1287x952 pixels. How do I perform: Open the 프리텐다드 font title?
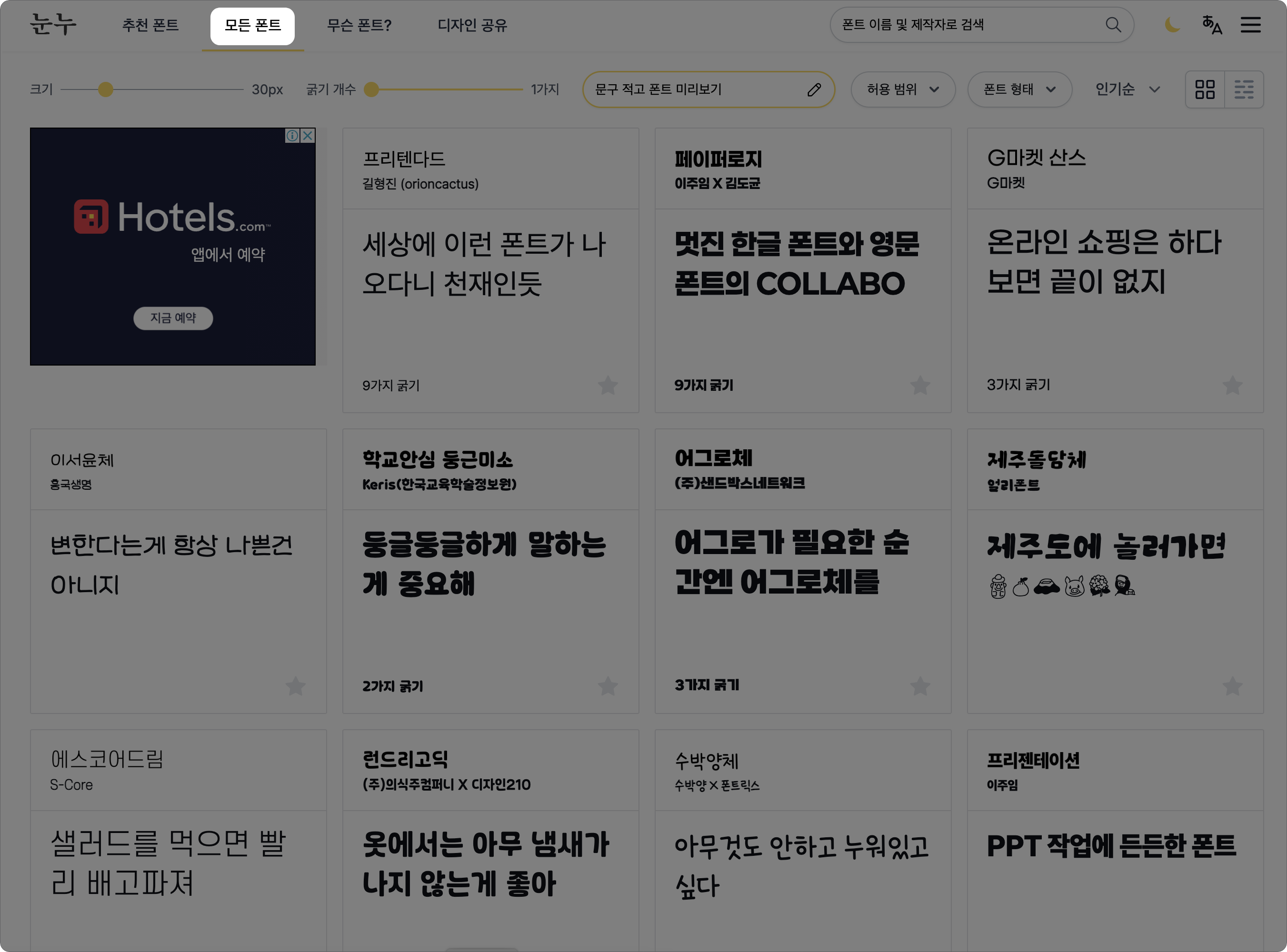tap(404, 159)
